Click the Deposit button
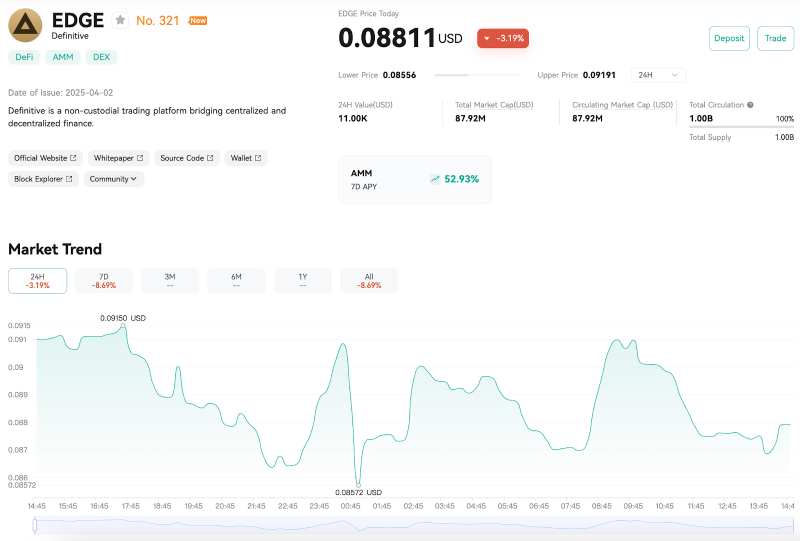Screen dimensions: 800x541 coord(729,38)
